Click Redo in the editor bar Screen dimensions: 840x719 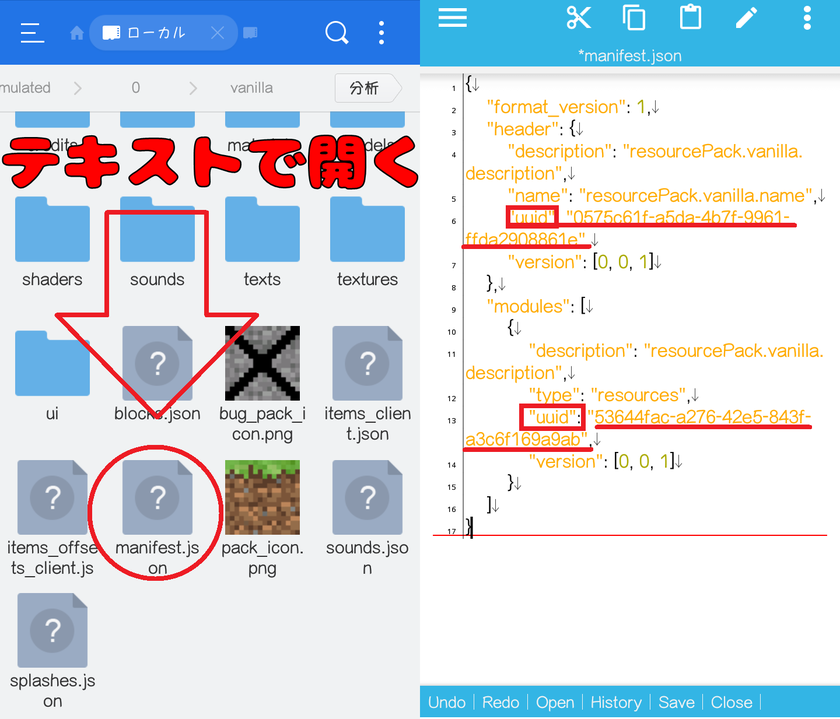500,702
